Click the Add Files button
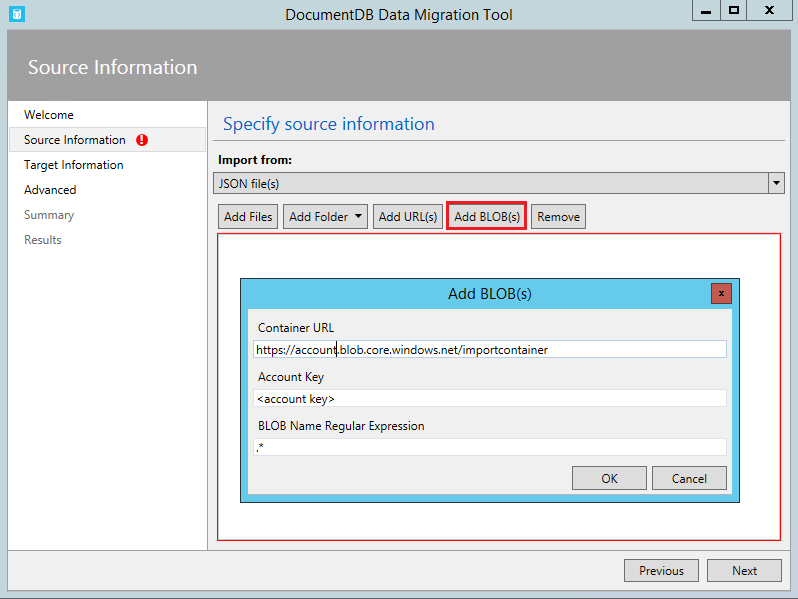The width and height of the screenshot is (798, 599). 248,217
